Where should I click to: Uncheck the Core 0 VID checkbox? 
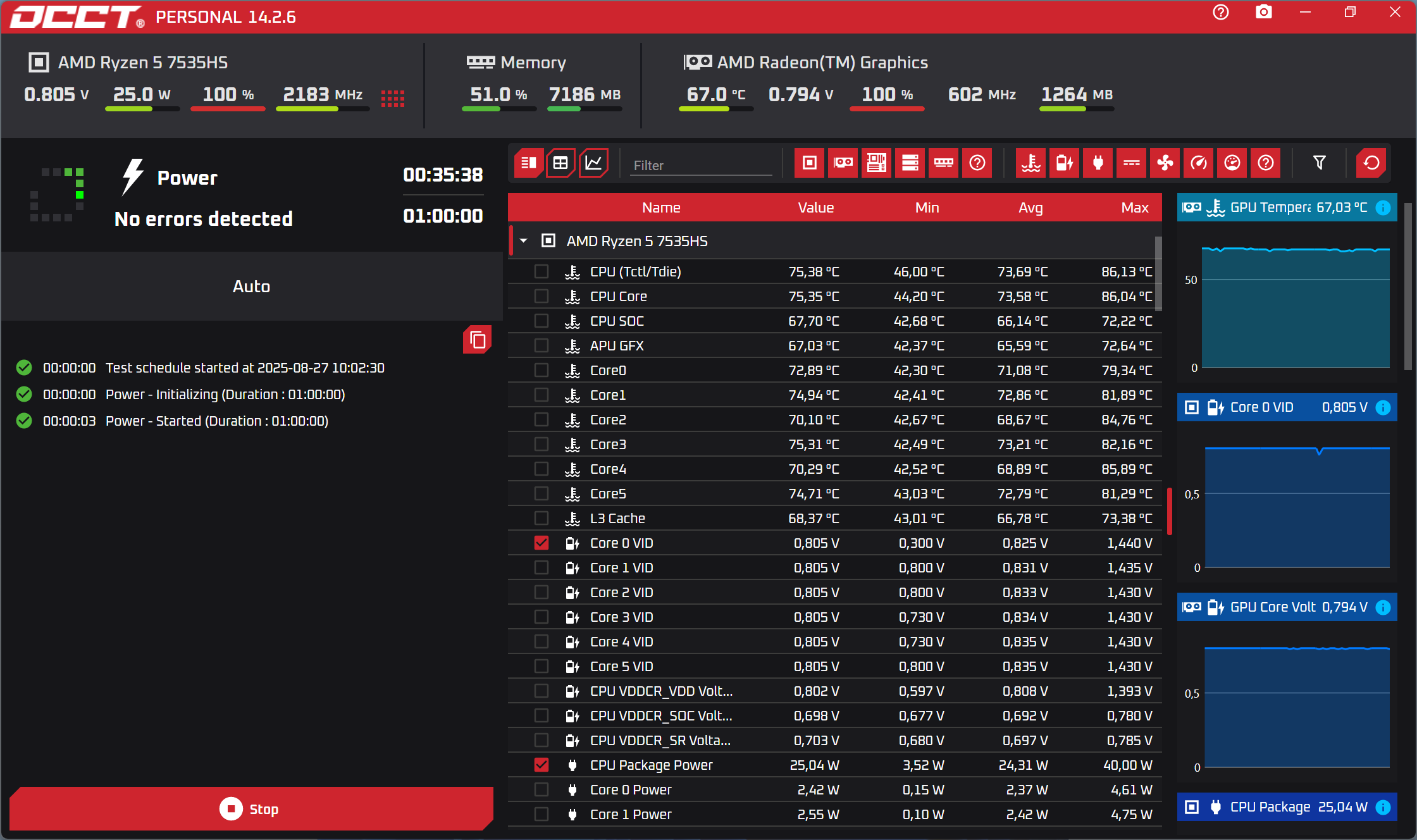(x=541, y=543)
